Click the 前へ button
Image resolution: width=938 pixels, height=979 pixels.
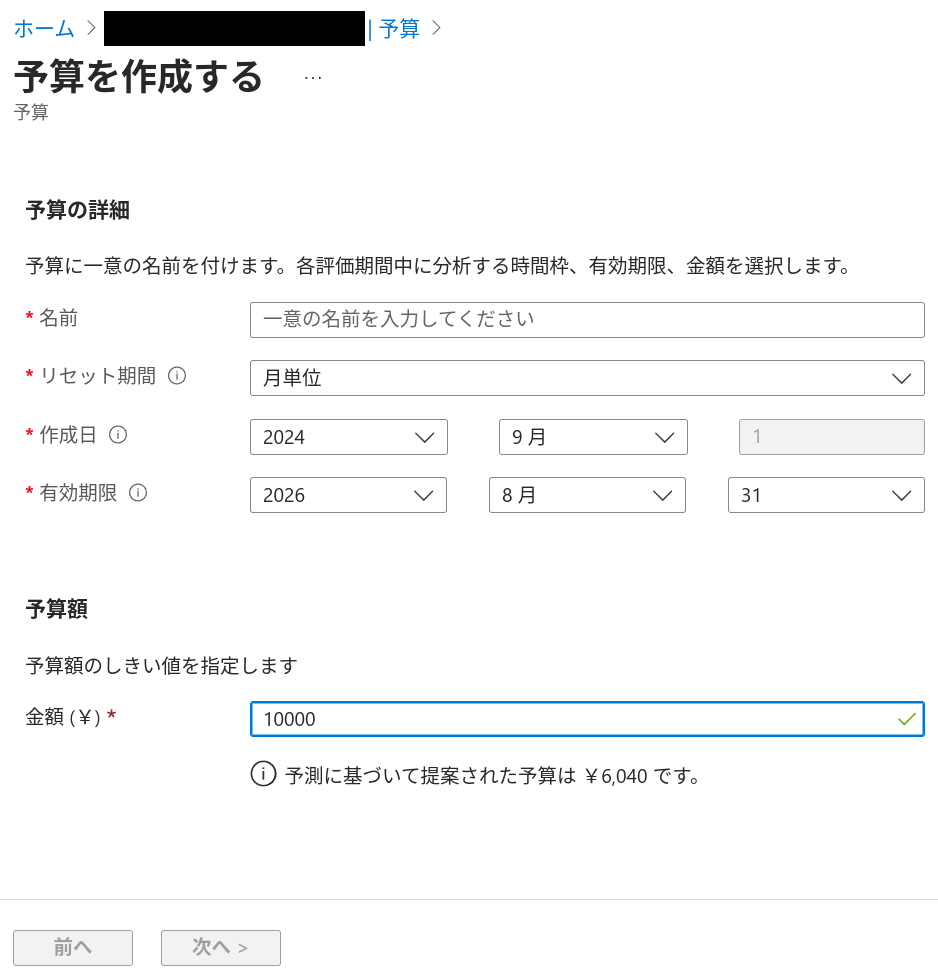(x=73, y=948)
